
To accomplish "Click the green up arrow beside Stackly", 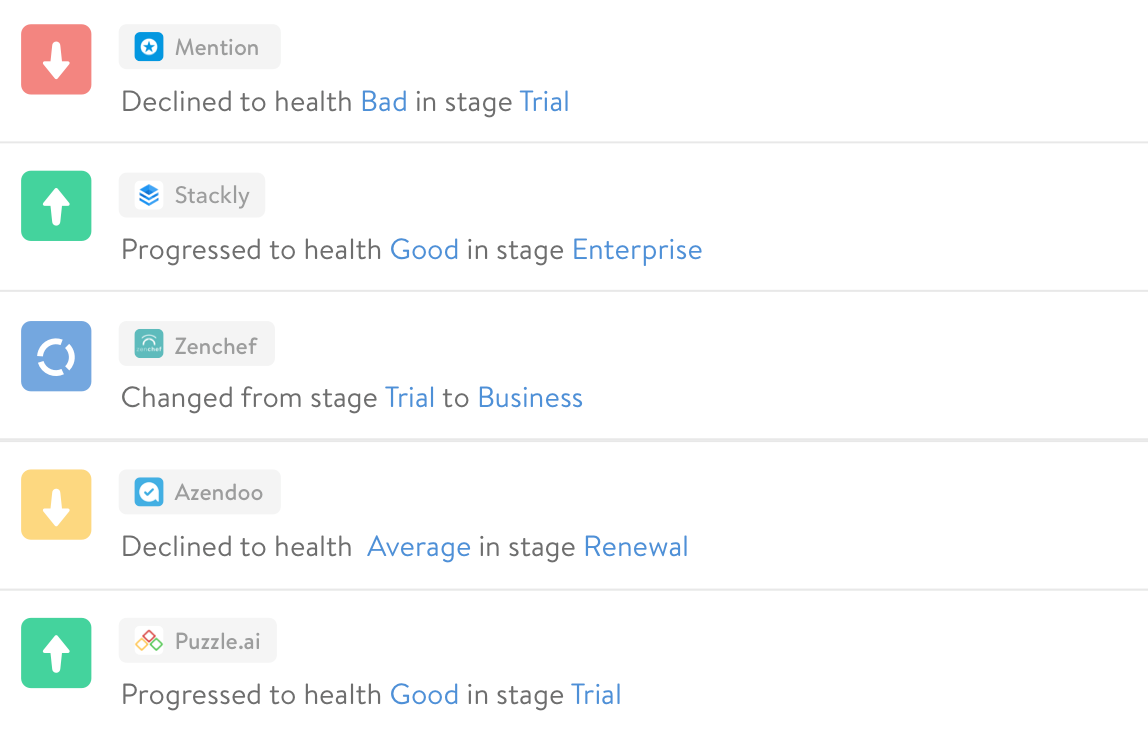I will (x=56, y=206).
